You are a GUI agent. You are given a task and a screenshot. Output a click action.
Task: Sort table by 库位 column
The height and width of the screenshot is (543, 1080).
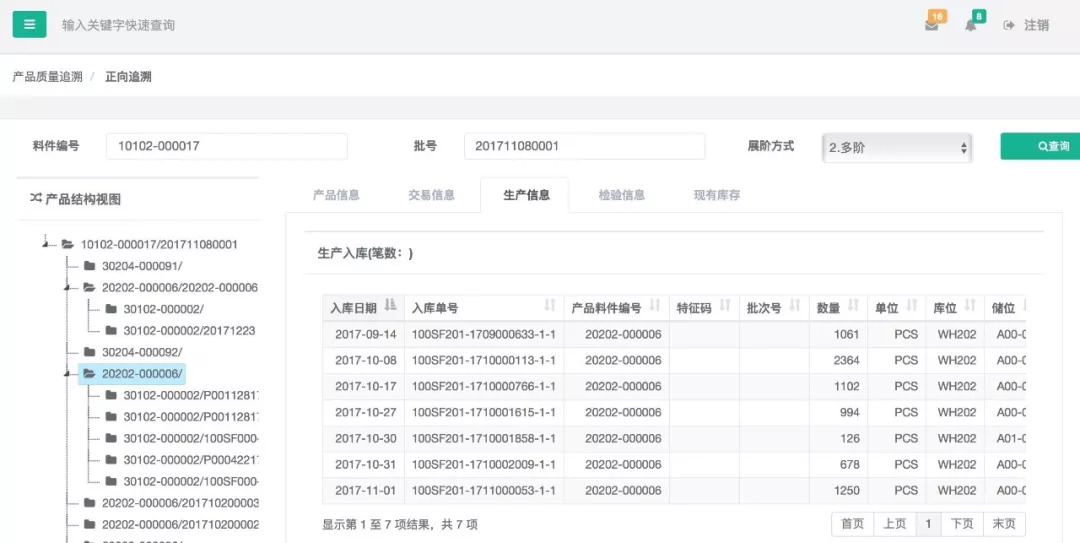955,307
